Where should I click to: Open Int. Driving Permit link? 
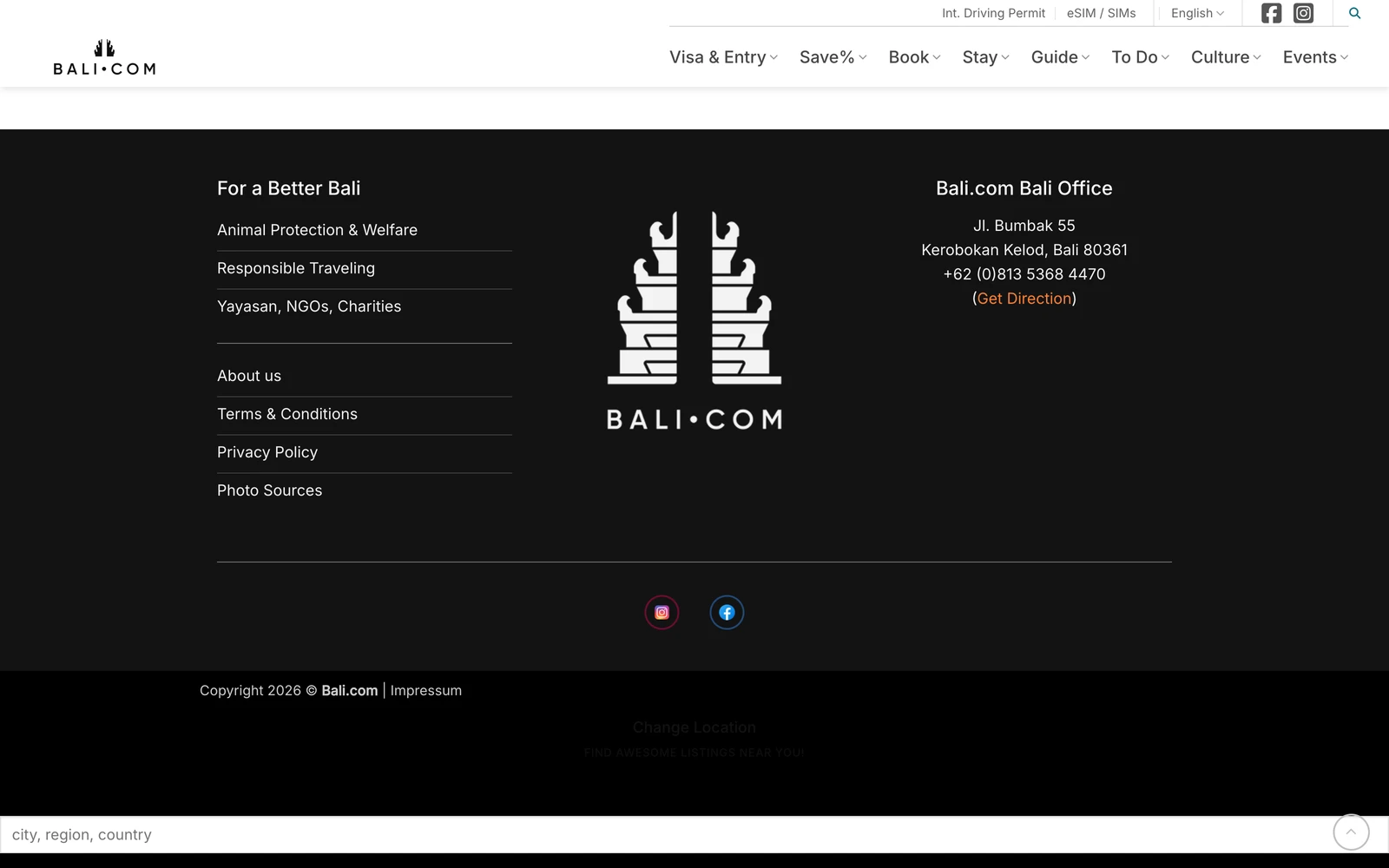pos(993,13)
